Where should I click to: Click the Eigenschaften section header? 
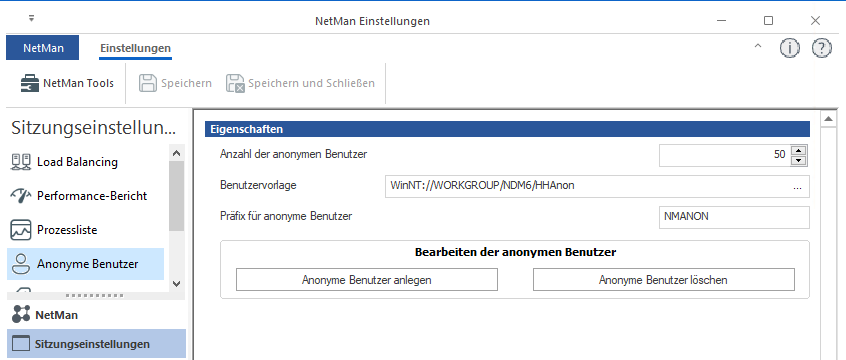tap(507, 130)
